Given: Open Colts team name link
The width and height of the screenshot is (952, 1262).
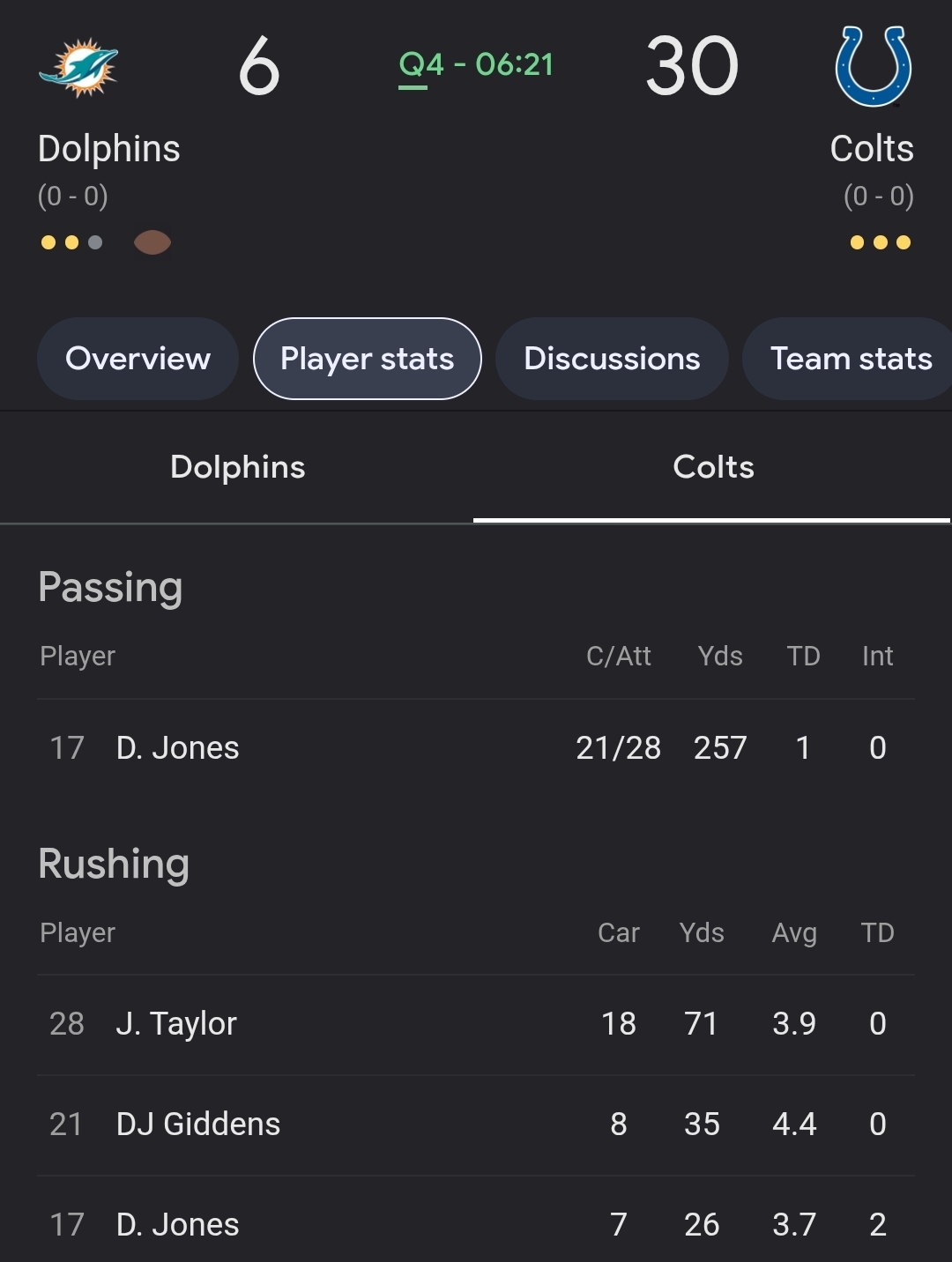Looking at the screenshot, I should click(x=872, y=149).
